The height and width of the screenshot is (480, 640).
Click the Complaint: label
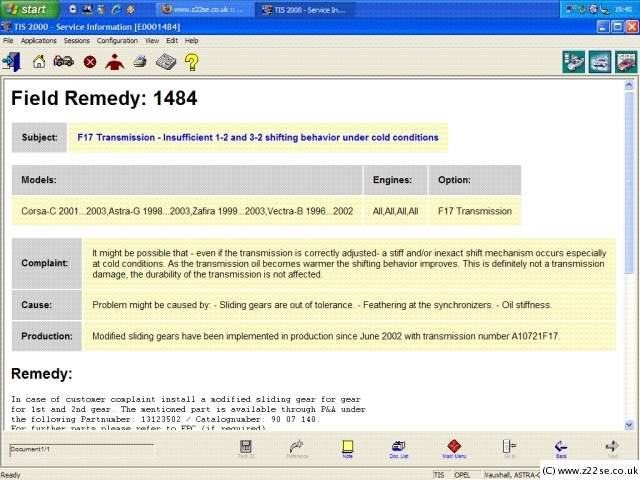click(x=45, y=263)
